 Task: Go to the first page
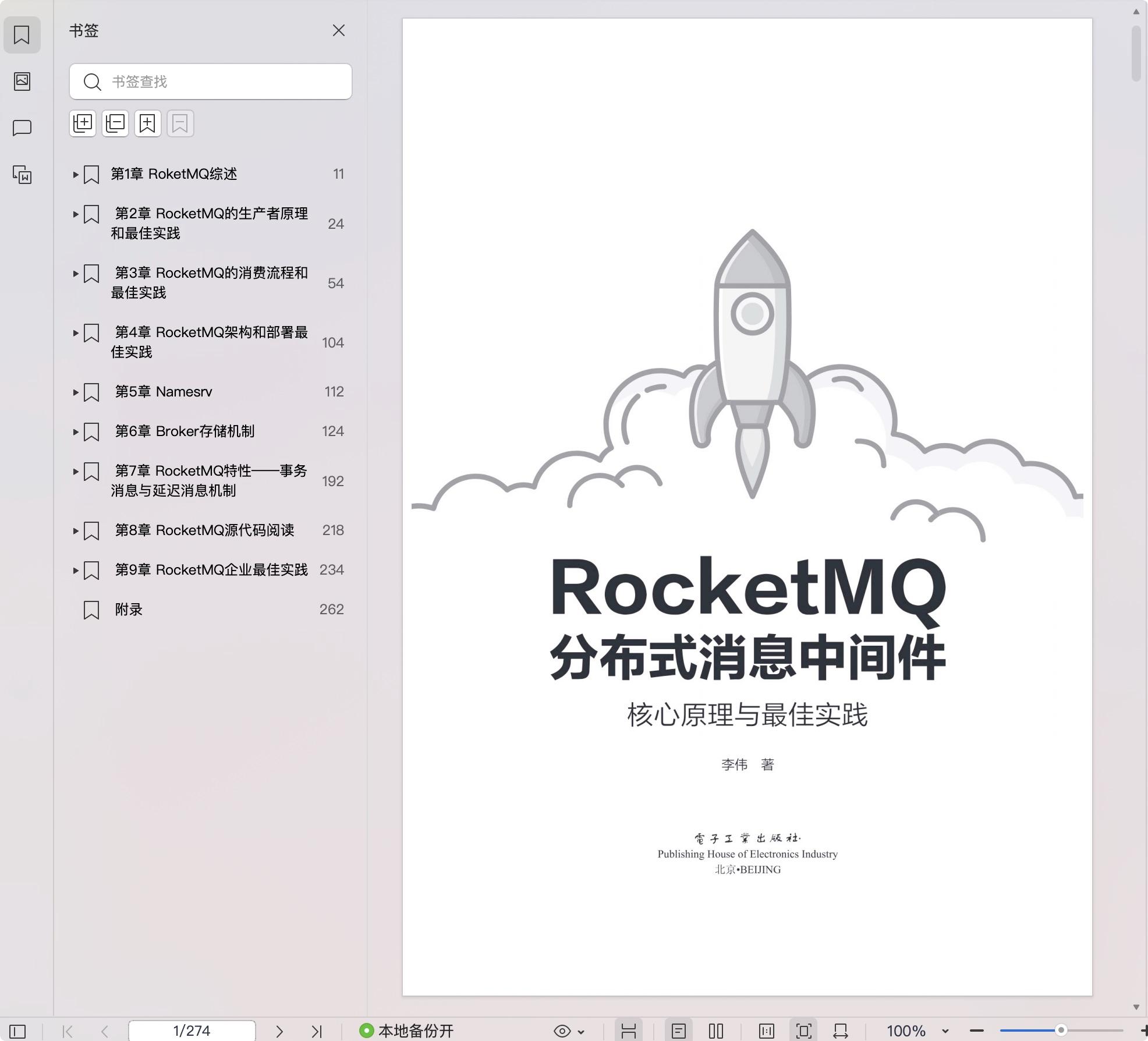[68, 1031]
